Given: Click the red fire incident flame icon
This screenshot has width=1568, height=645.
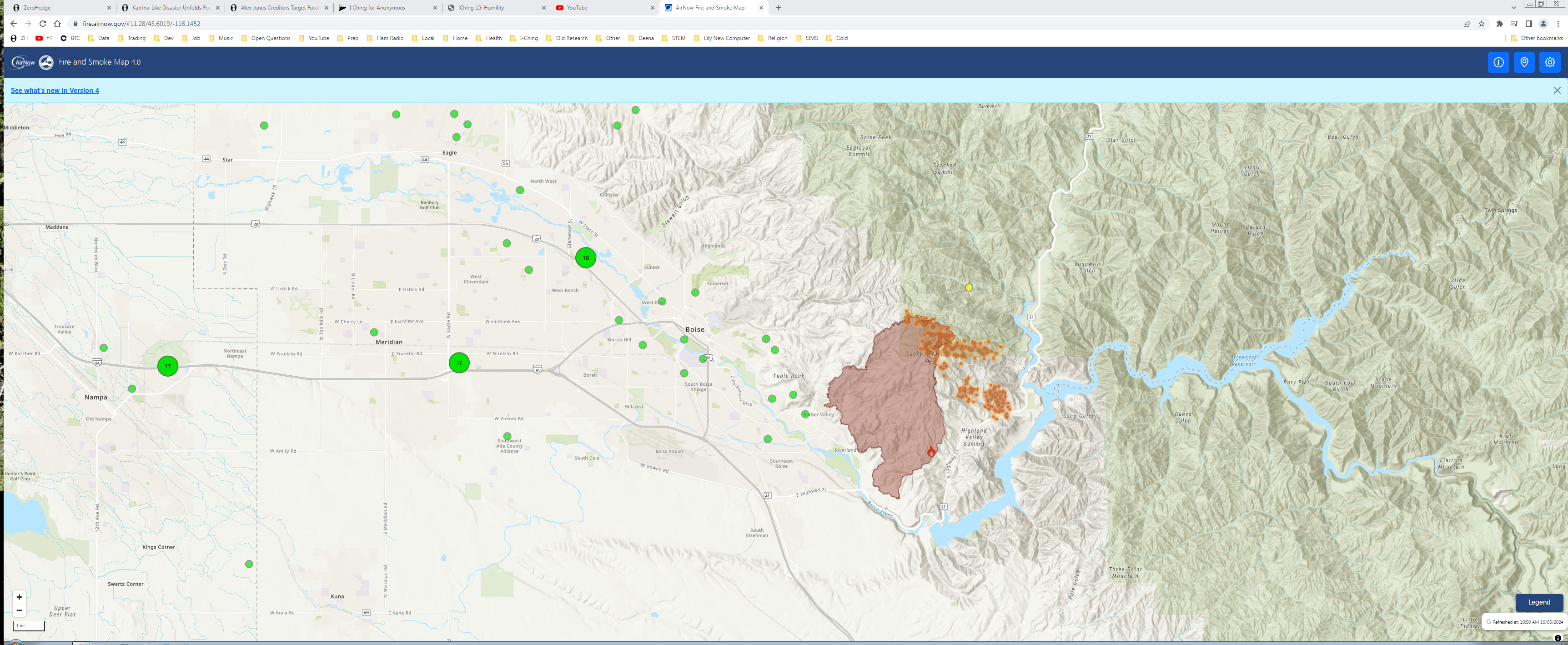Looking at the screenshot, I should pos(931,452).
